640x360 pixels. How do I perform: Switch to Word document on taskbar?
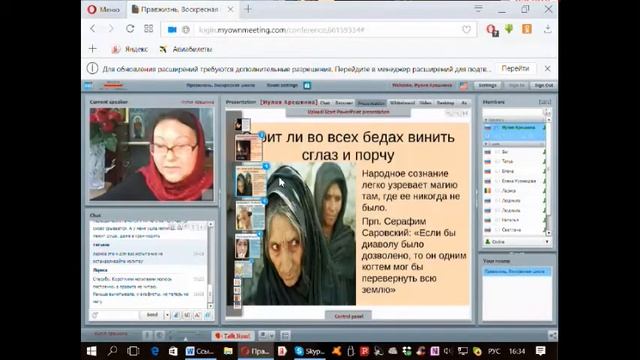[x=200, y=351]
